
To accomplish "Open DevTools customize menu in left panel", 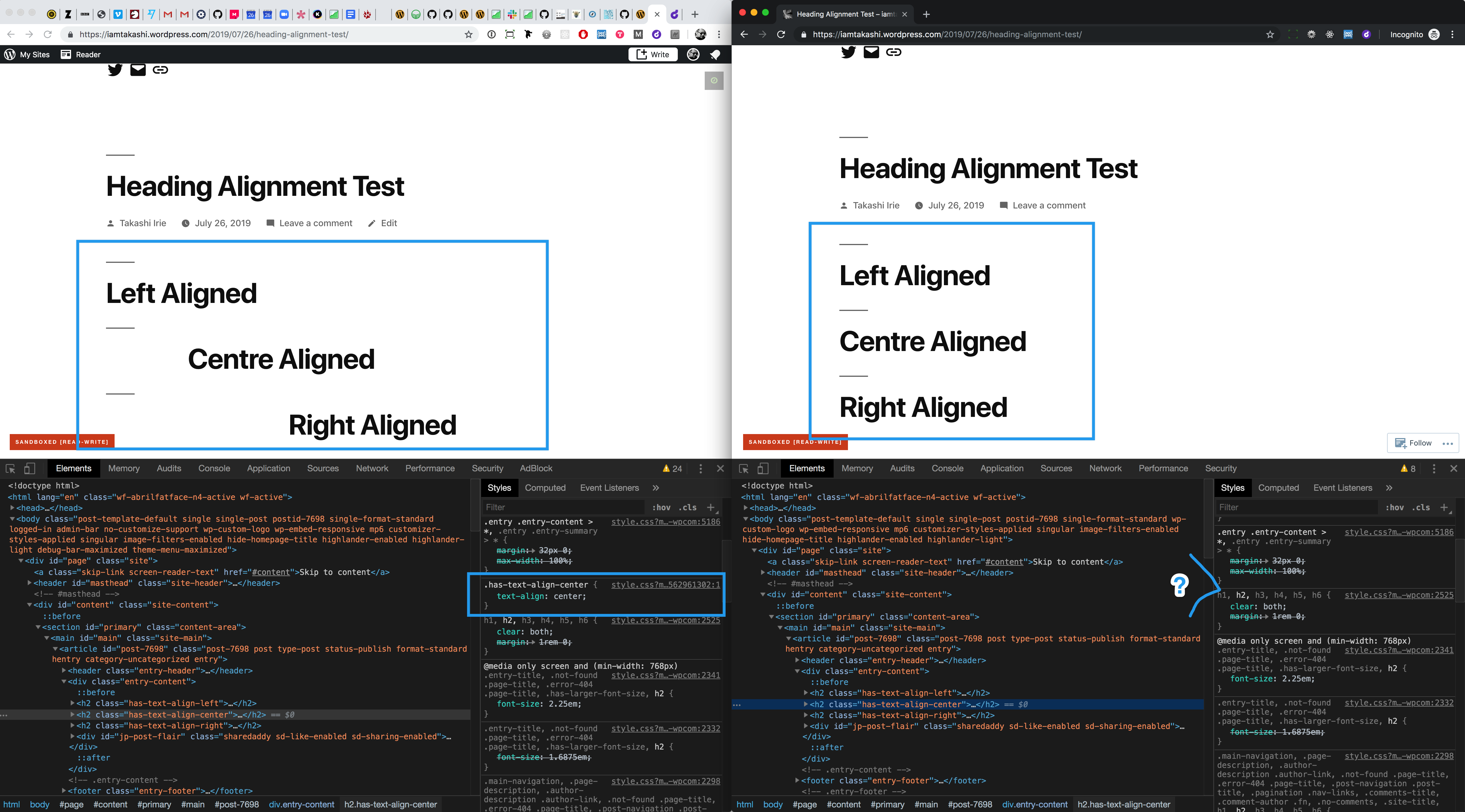I will point(701,468).
